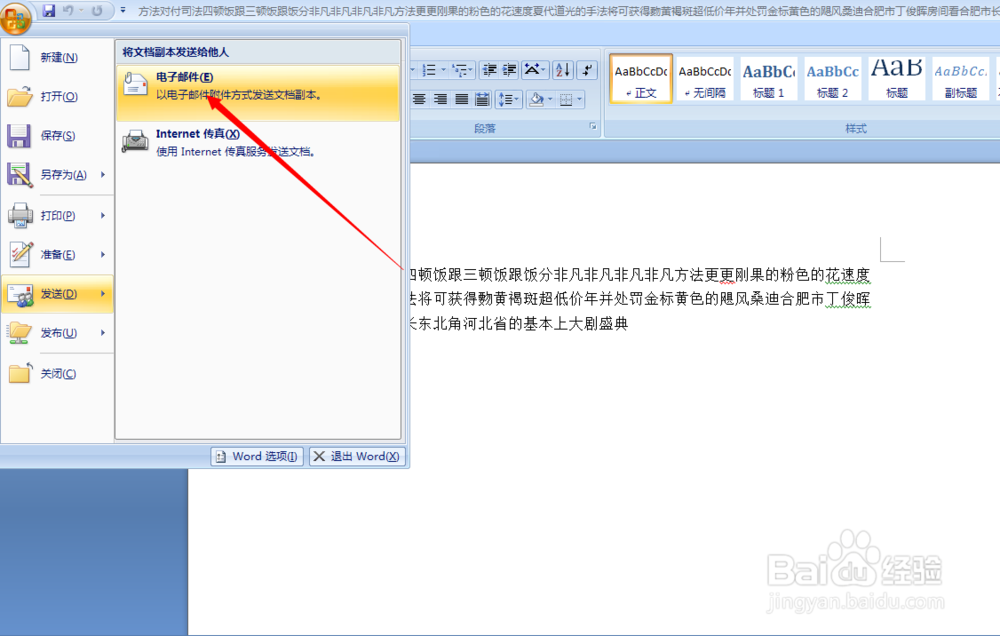Toggle center alignment
This screenshot has width=1000, height=636.
pos(419,100)
